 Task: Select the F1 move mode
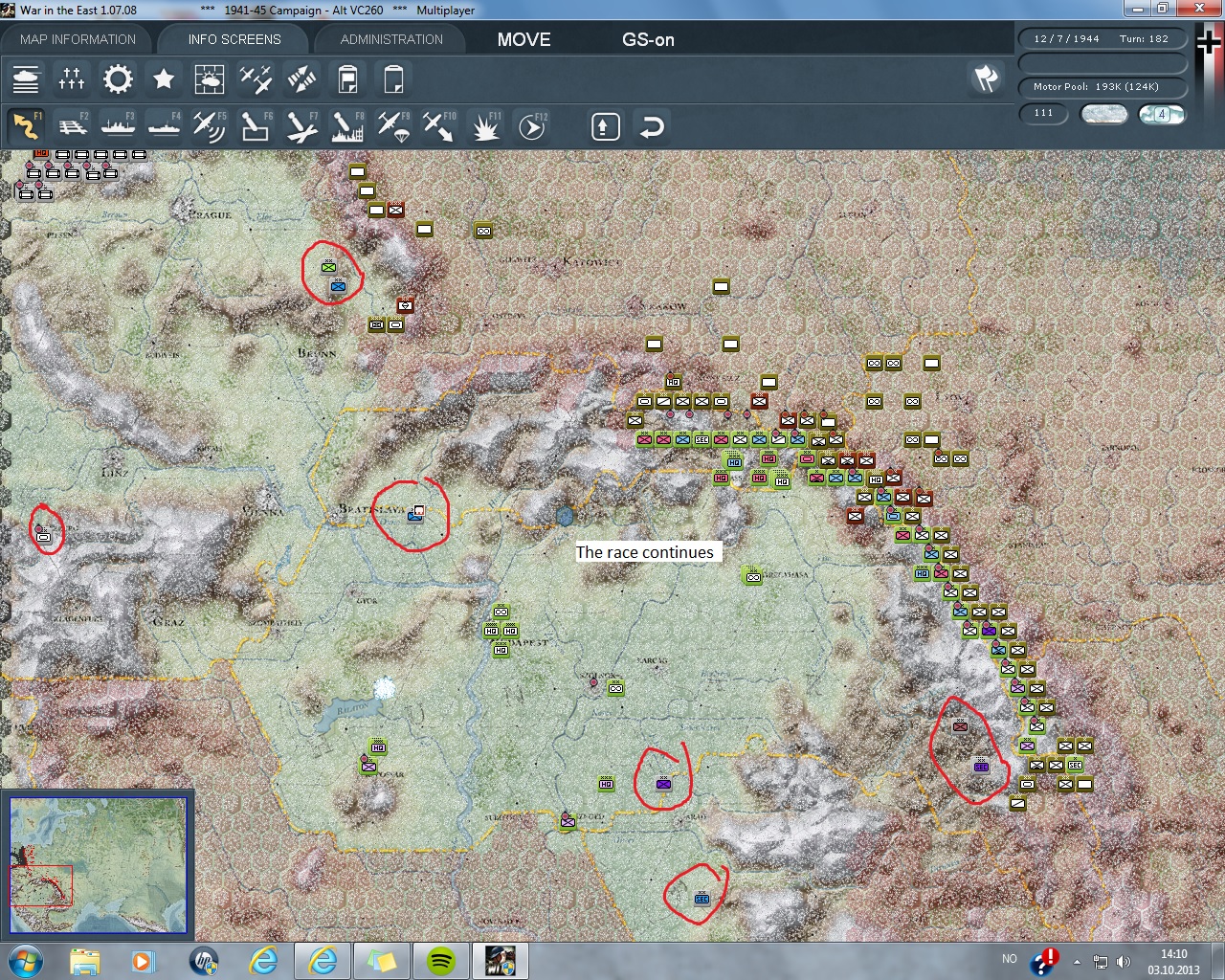[x=26, y=126]
